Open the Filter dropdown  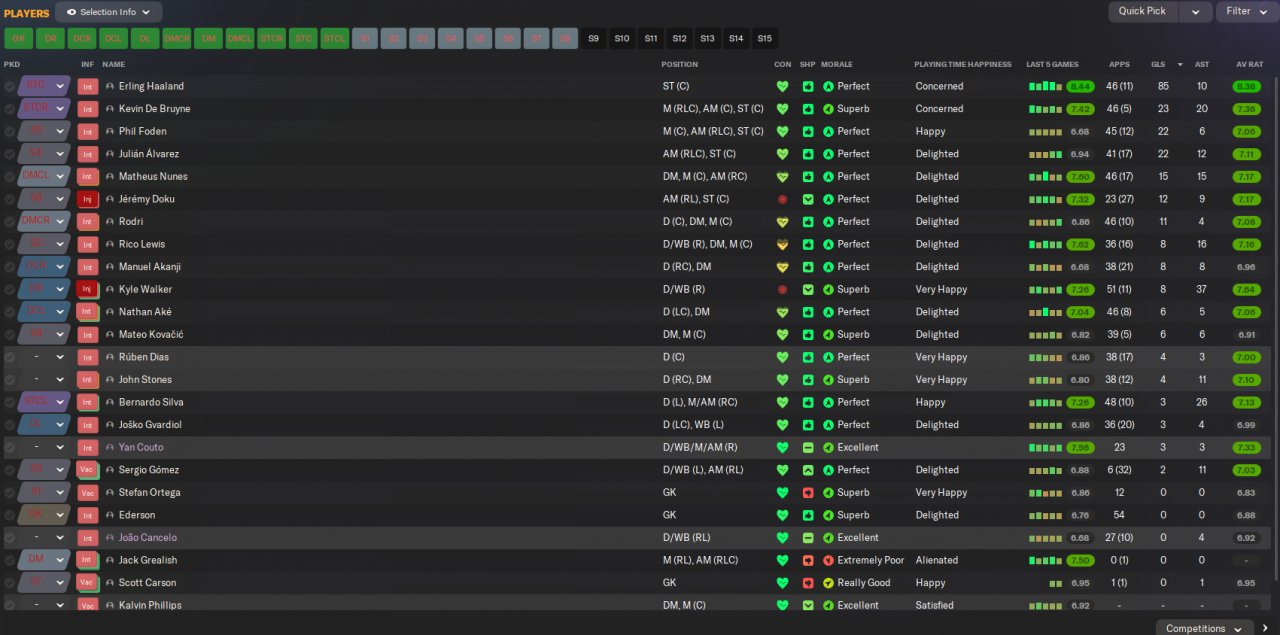(x=1246, y=12)
